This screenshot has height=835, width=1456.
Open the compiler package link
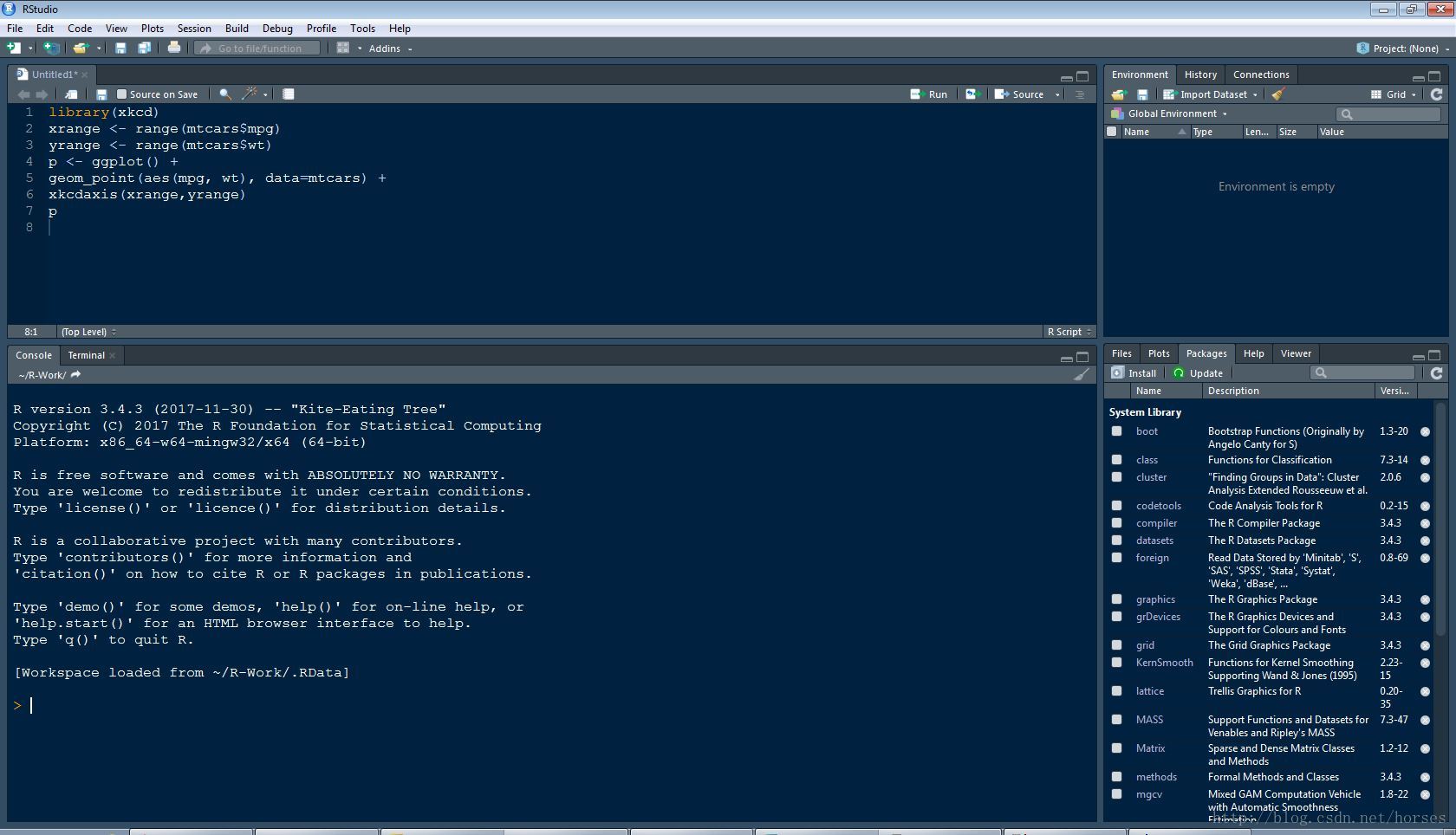1156,523
